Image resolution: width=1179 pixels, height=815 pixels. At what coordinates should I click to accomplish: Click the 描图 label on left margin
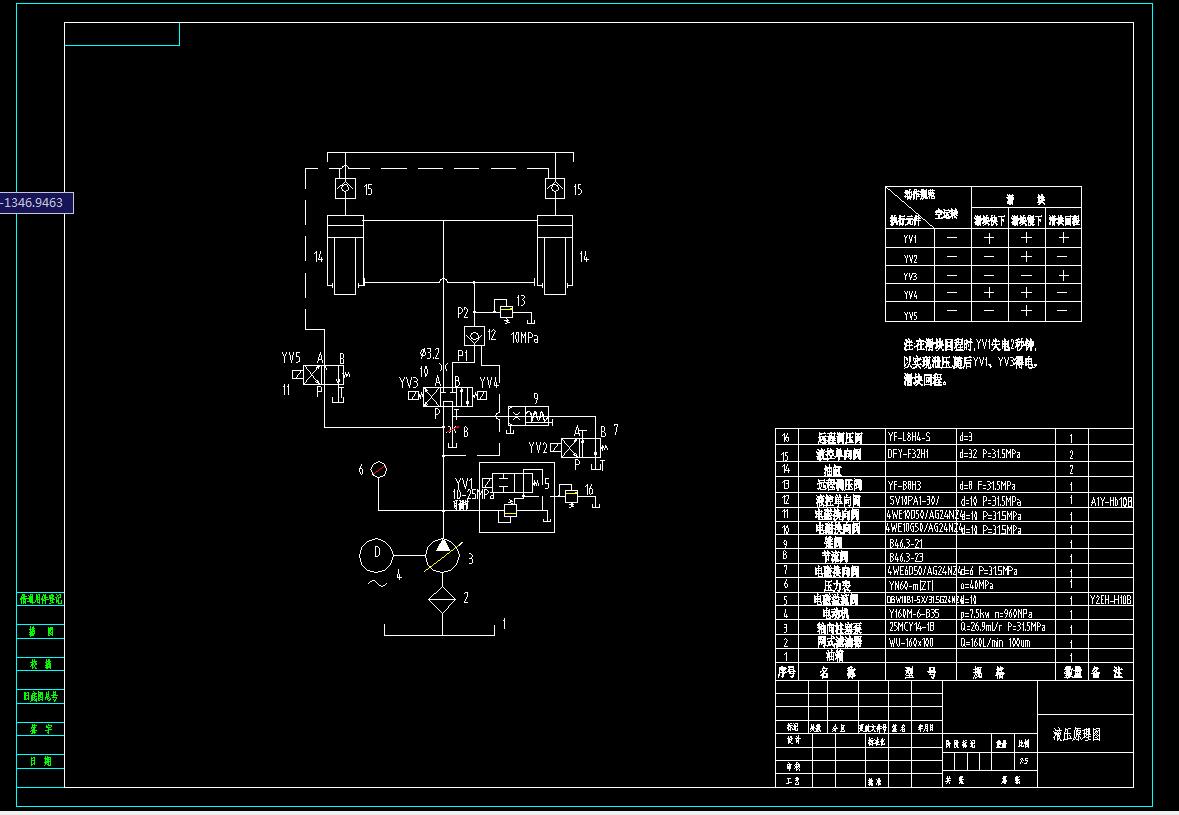(40, 631)
